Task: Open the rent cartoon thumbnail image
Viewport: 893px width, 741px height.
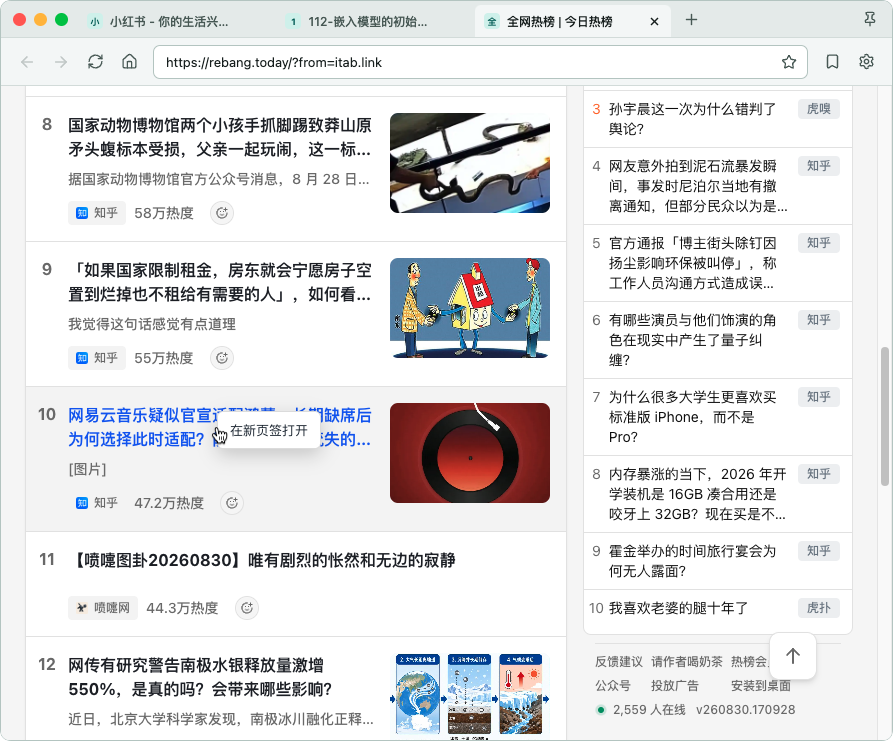Action: (470, 308)
